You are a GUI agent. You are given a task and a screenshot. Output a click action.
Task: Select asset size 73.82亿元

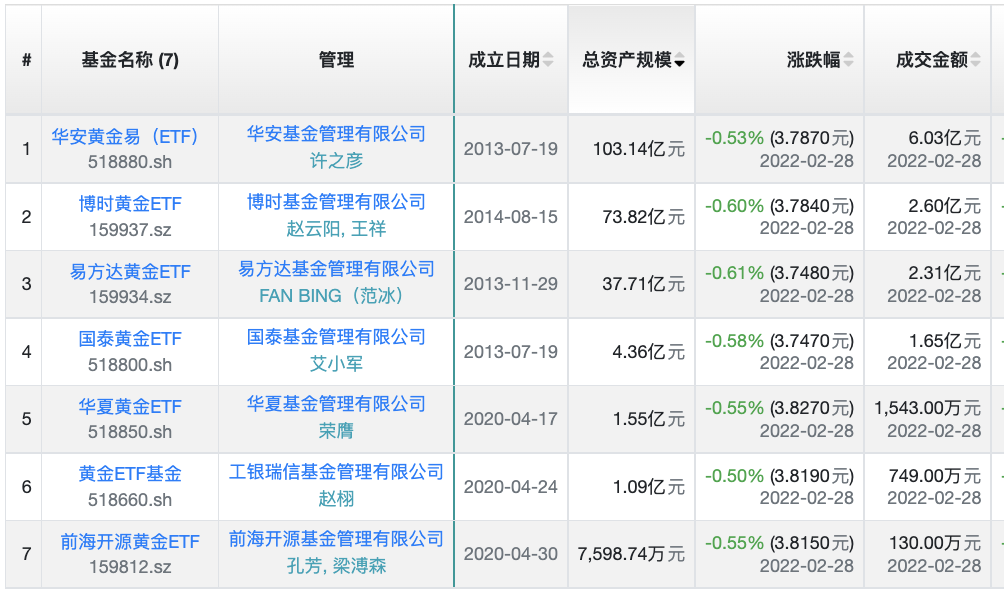[x=644, y=217]
